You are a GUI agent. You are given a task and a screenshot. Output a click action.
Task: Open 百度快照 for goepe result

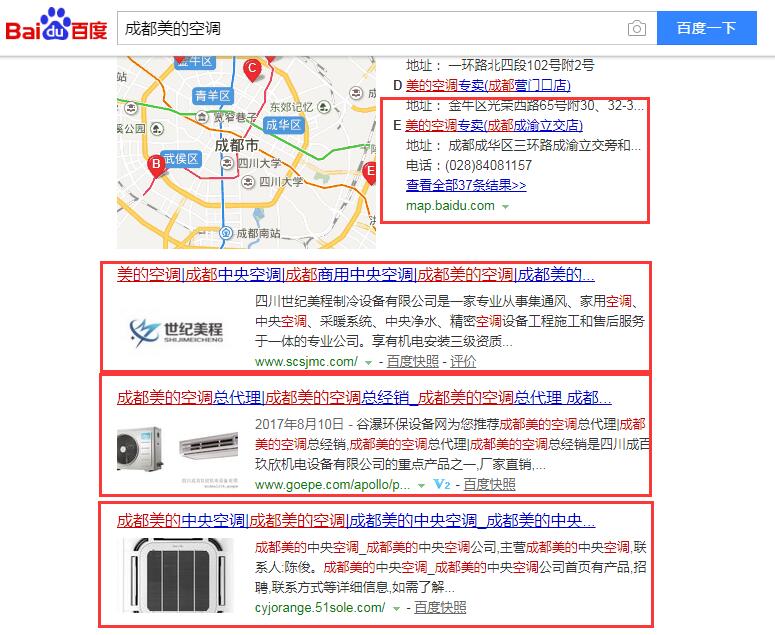pyautogui.click(x=489, y=485)
